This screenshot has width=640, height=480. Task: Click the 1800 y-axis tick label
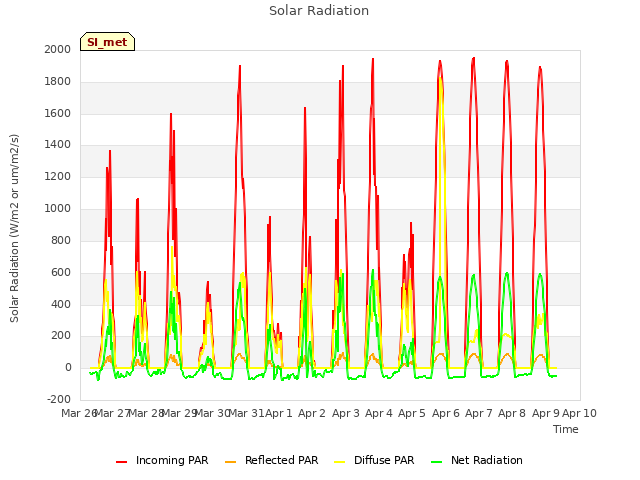pyautogui.click(x=58, y=81)
